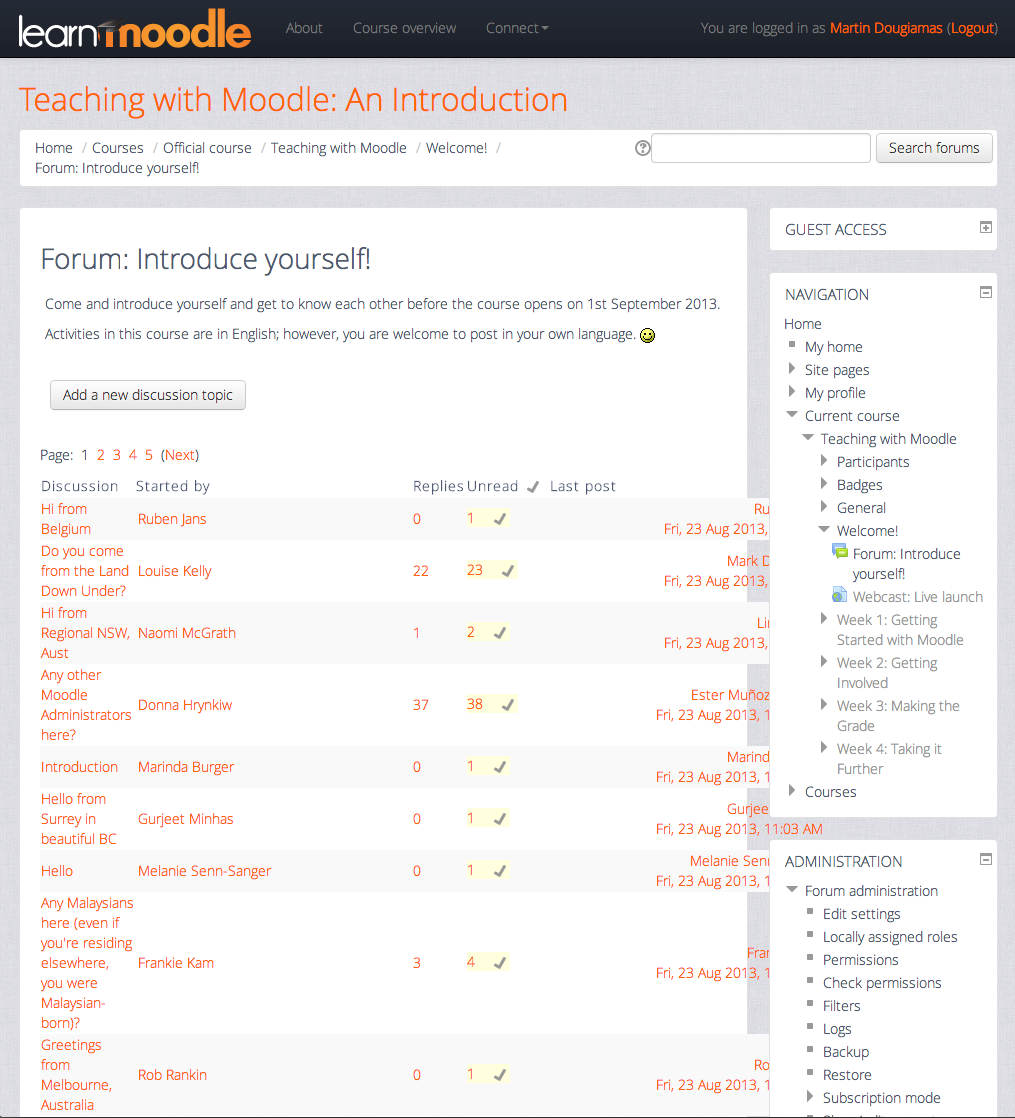Open Logs in administration

pyautogui.click(x=837, y=1029)
